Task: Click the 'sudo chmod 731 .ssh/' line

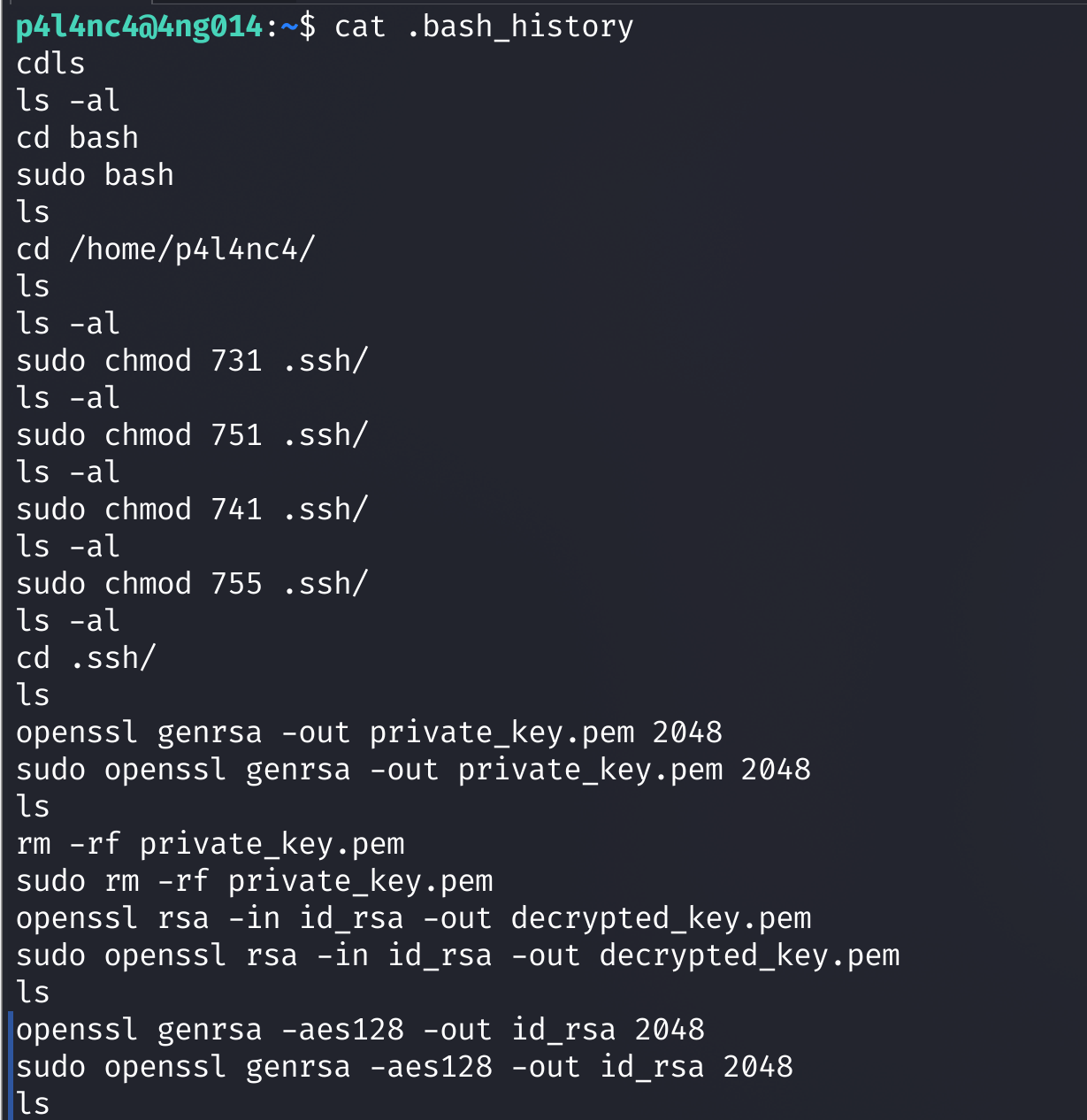Action: point(192,361)
